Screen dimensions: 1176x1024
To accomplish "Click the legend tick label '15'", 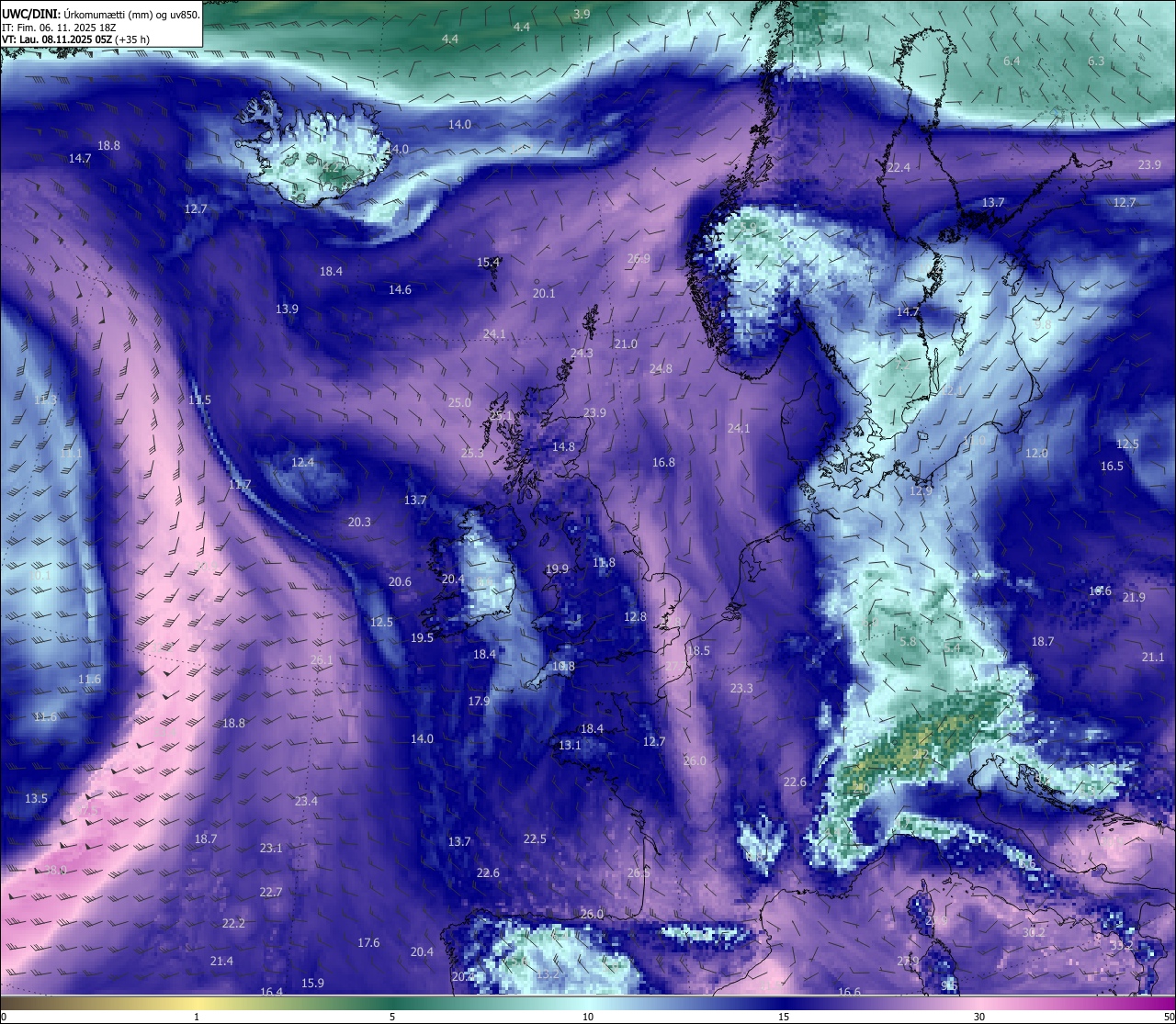I will click(784, 1017).
